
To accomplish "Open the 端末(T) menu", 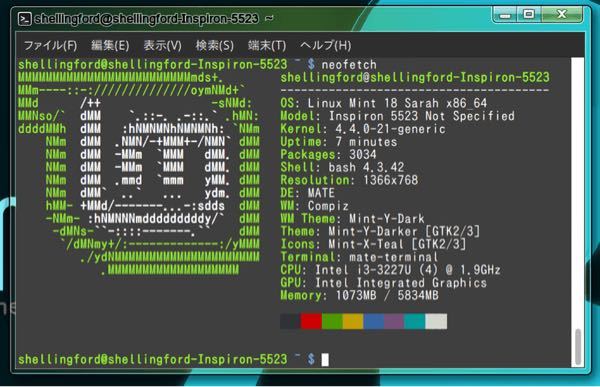I will click(x=267, y=46).
